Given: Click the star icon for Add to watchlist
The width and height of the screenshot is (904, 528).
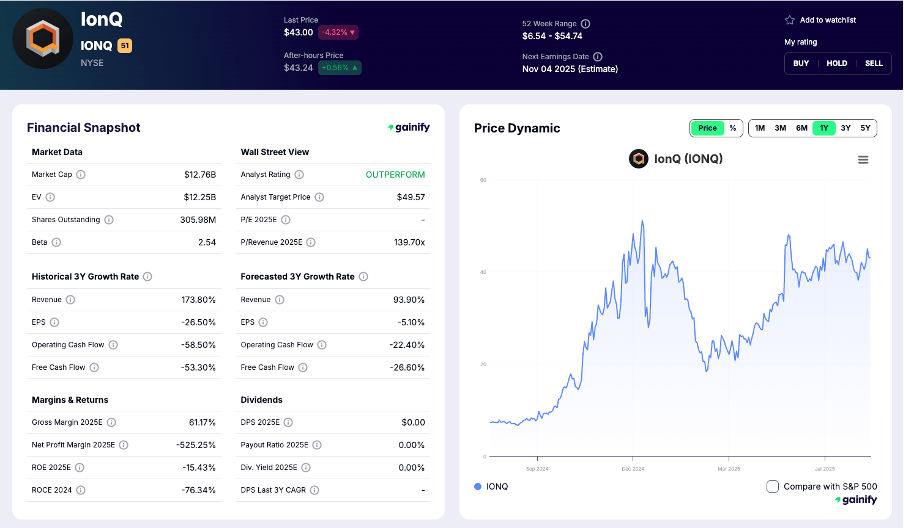Looking at the screenshot, I should click(x=789, y=20).
